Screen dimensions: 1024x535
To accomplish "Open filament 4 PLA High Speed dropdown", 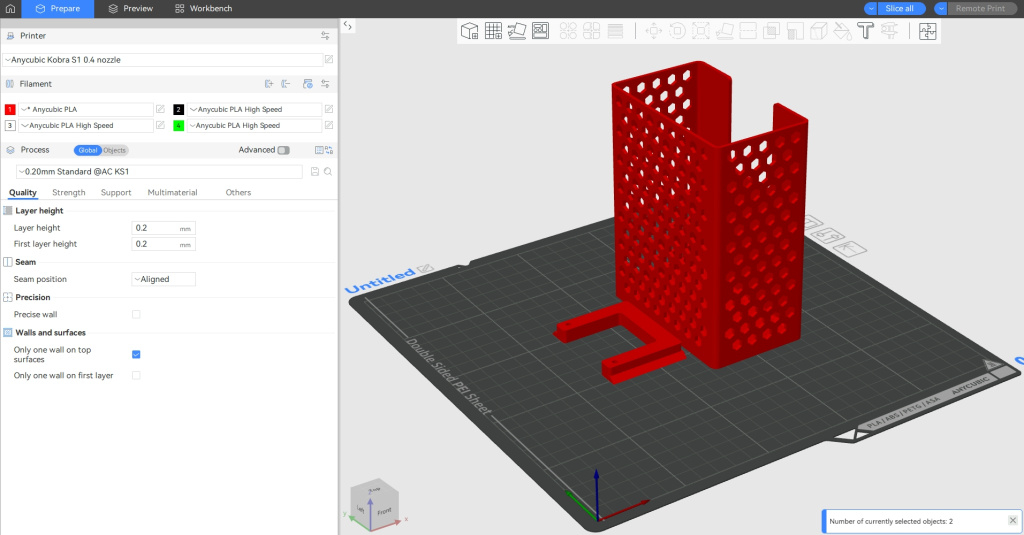I will pos(255,125).
